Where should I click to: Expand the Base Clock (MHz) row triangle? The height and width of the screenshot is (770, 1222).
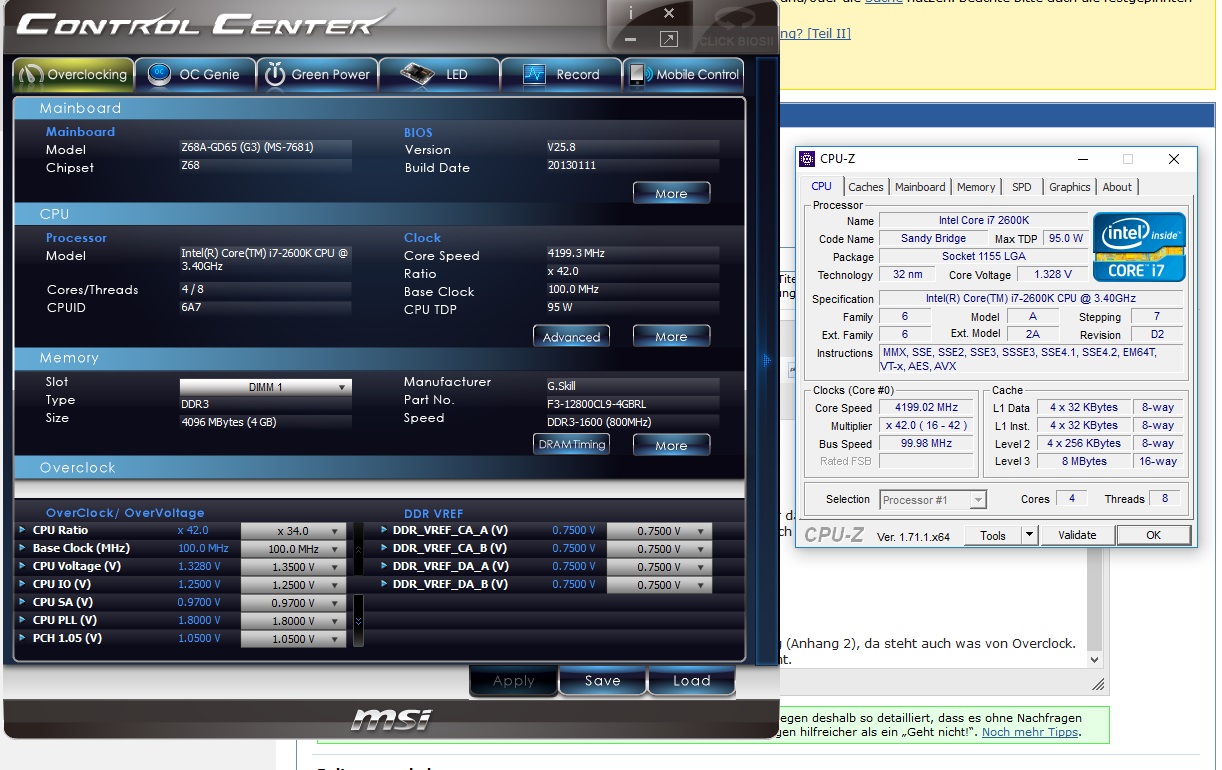(x=23, y=548)
